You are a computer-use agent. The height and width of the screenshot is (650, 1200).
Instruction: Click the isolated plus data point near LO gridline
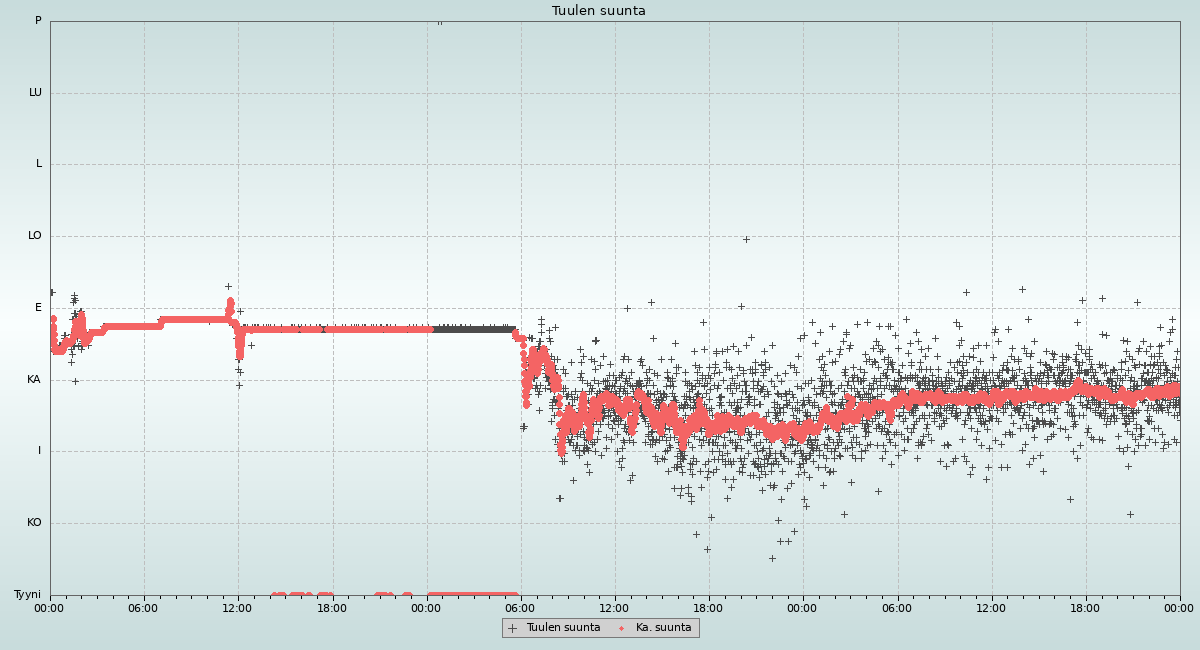746,239
